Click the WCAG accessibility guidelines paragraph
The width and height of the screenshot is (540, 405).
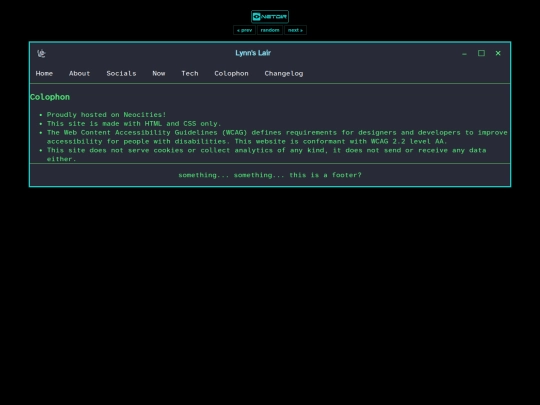click(277, 137)
